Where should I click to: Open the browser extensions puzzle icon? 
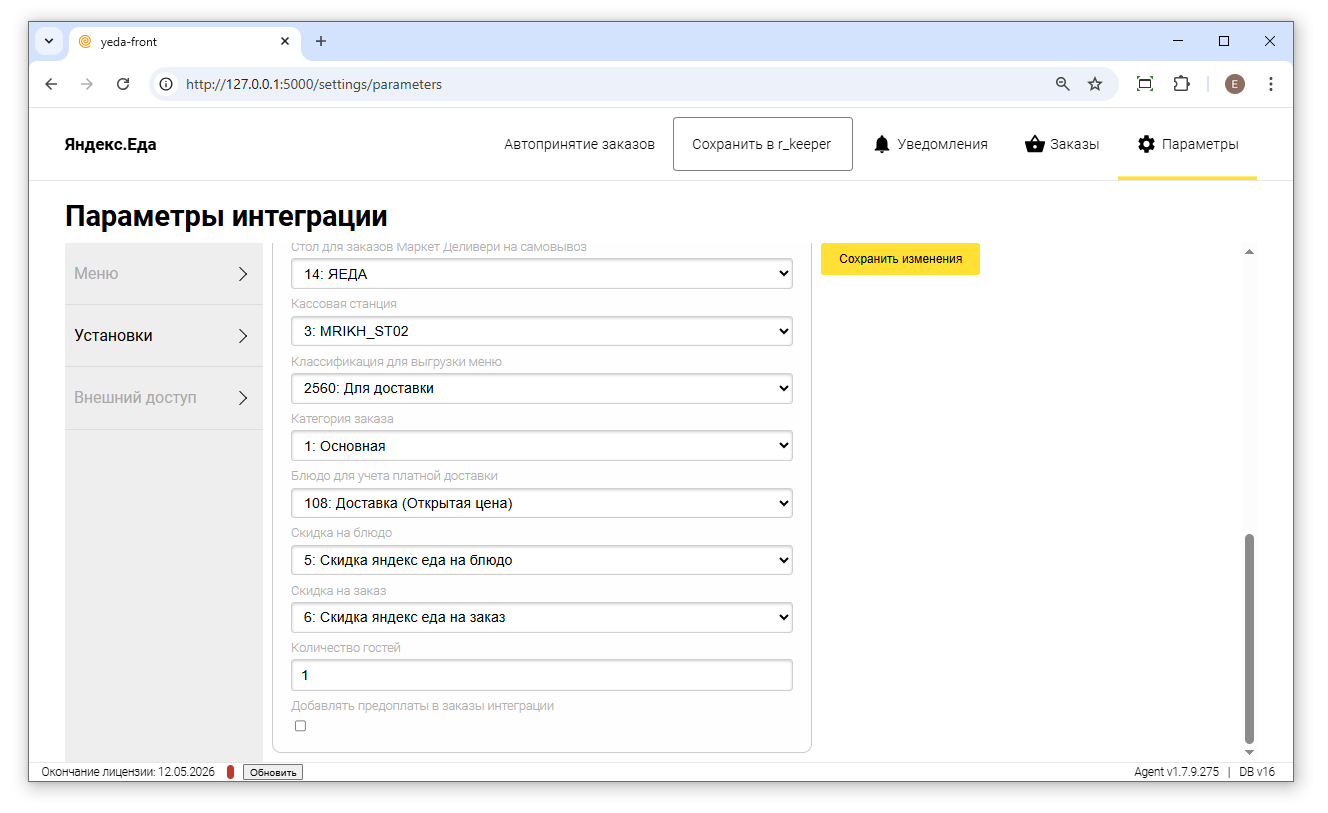click(1181, 84)
